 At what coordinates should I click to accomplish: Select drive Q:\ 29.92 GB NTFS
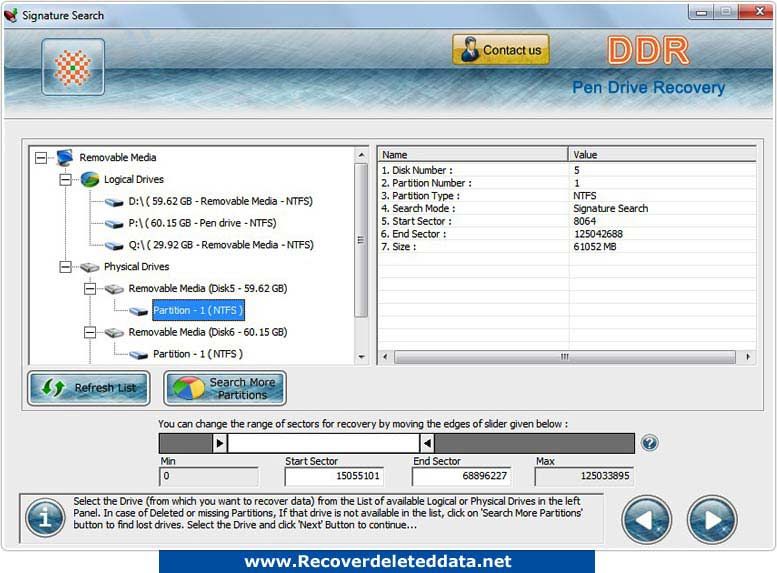tap(221, 245)
